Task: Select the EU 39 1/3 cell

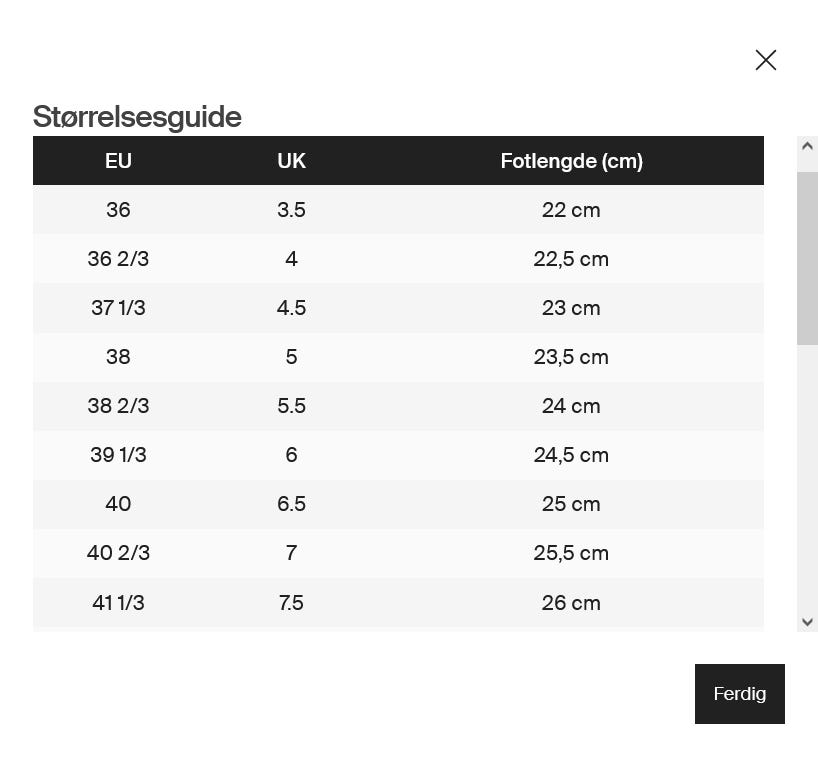Action: (x=118, y=455)
